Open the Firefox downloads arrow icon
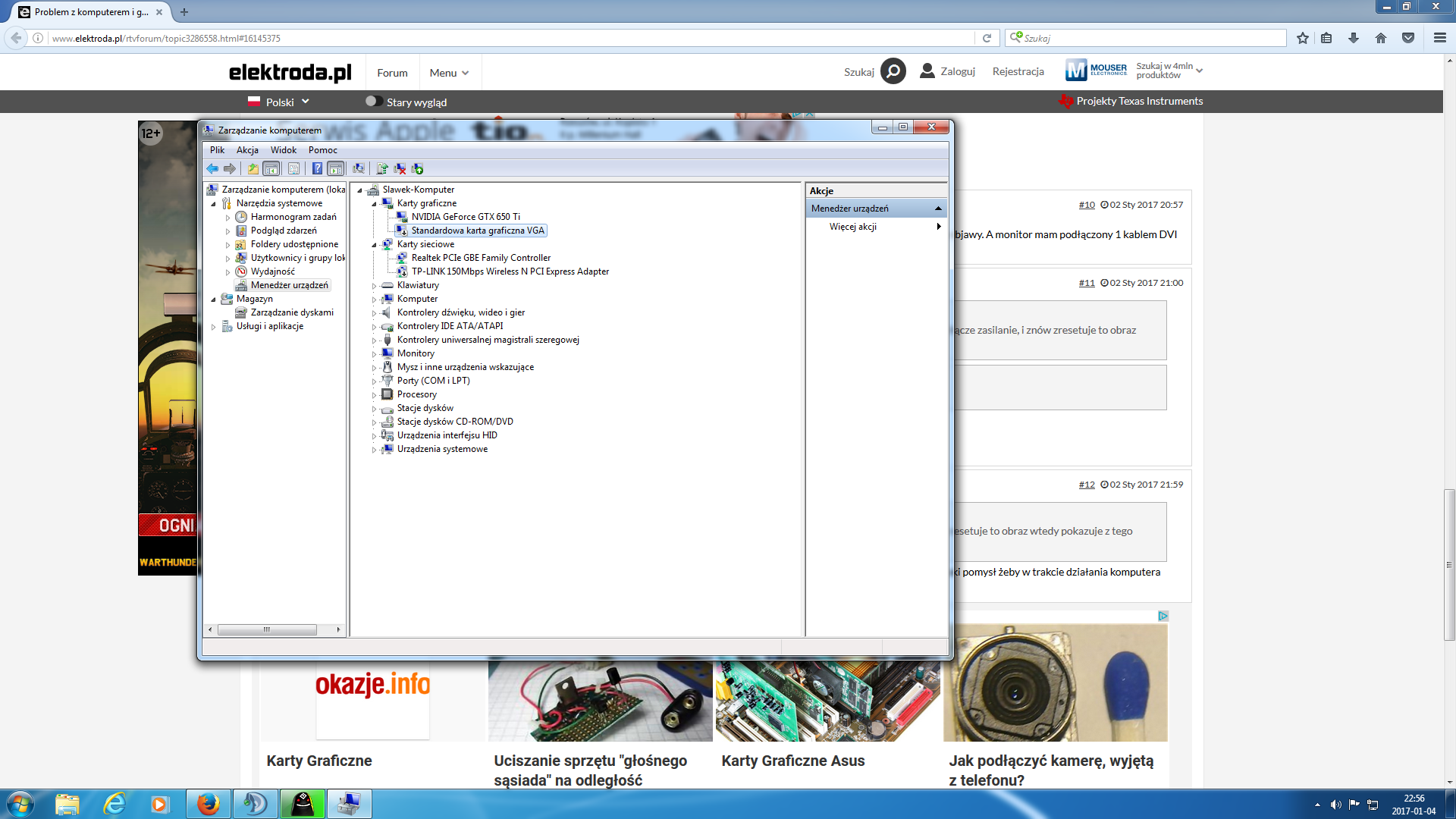Image resolution: width=1456 pixels, height=819 pixels. pyautogui.click(x=1354, y=38)
